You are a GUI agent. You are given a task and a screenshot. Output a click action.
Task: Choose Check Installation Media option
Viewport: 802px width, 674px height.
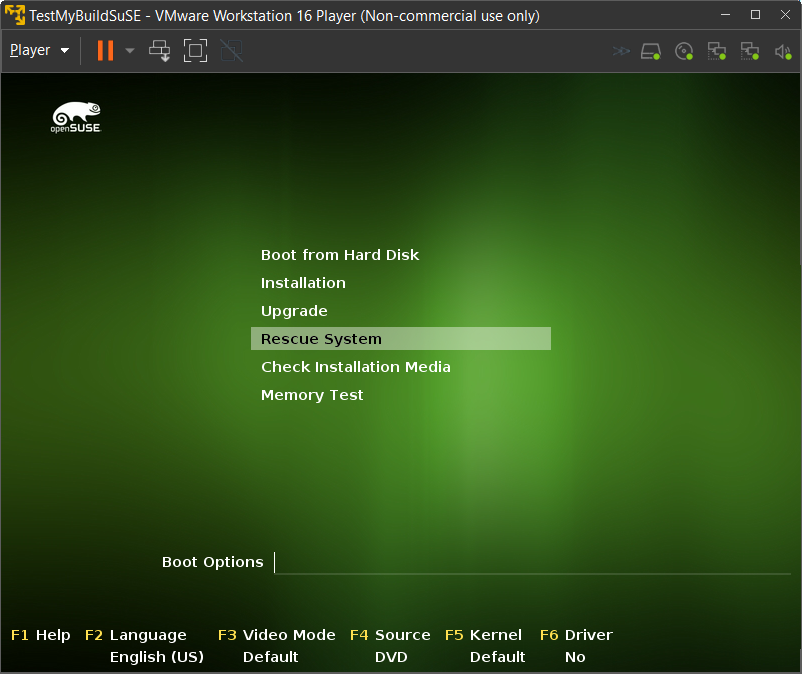(x=355, y=367)
